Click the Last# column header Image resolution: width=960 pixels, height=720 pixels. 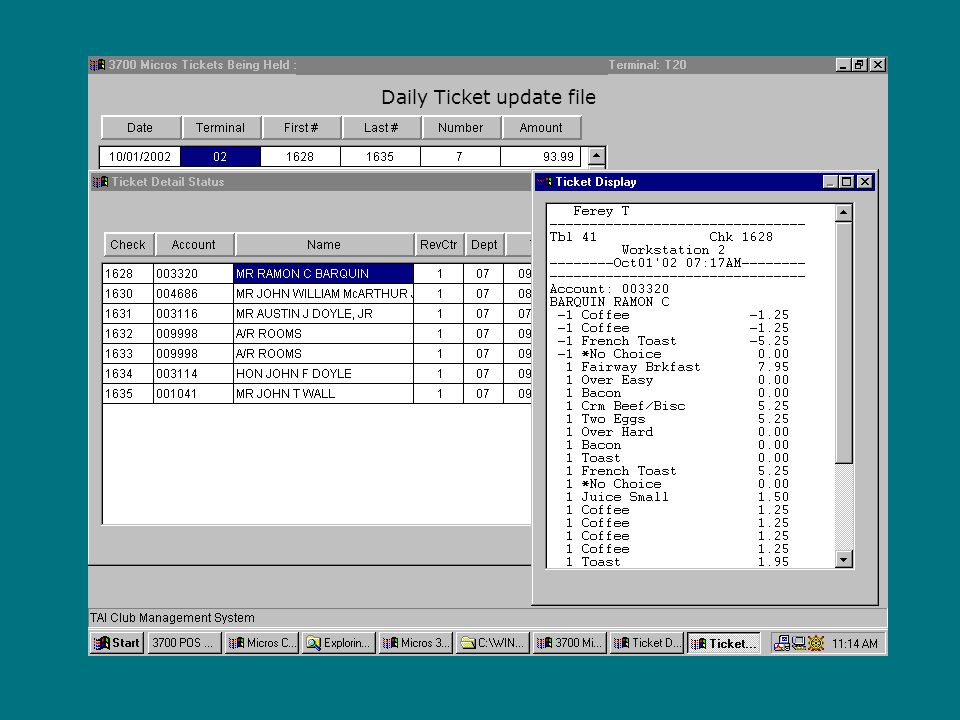(381, 127)
